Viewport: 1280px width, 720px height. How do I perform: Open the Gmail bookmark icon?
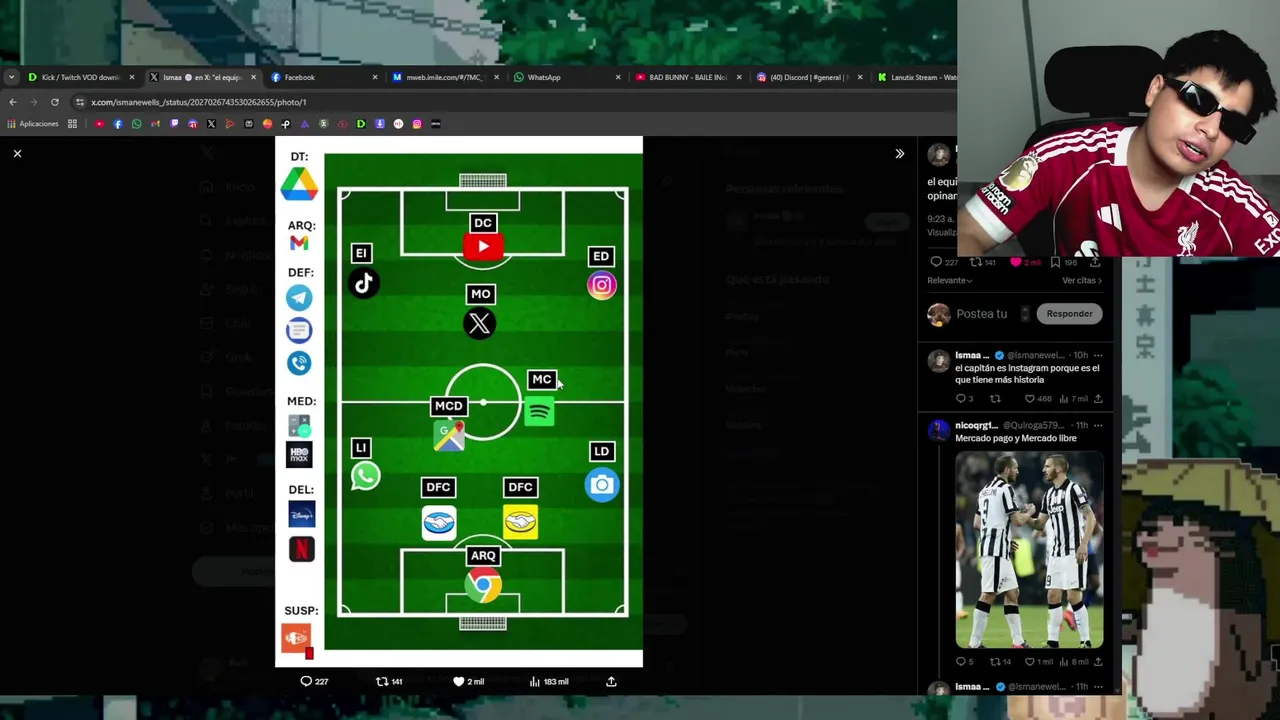(155, 124)
